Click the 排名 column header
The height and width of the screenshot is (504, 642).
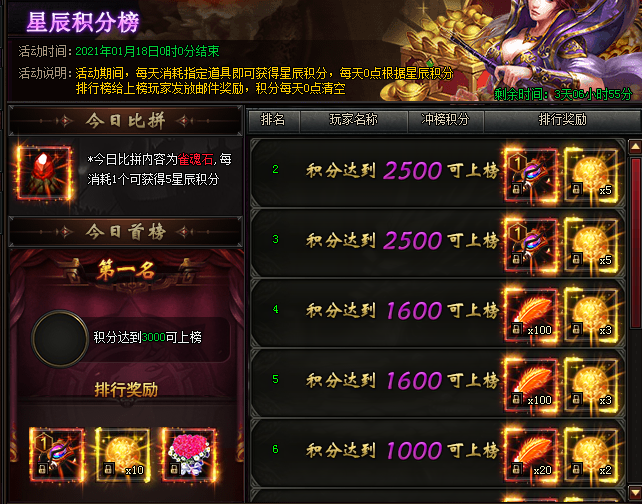pyautogui.click(x=273, y=120)
